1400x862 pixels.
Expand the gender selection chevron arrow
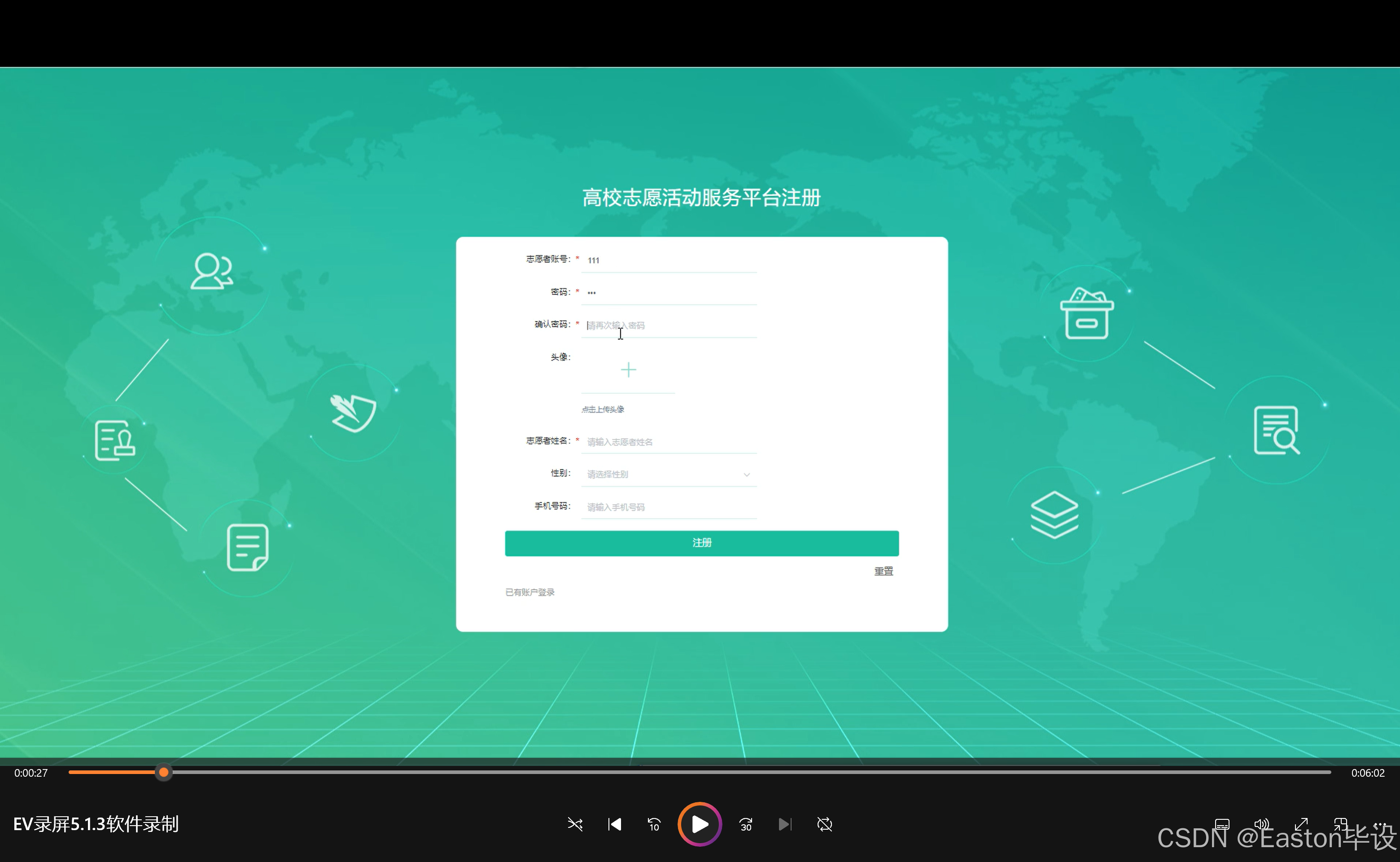click(x=747, y=474)
